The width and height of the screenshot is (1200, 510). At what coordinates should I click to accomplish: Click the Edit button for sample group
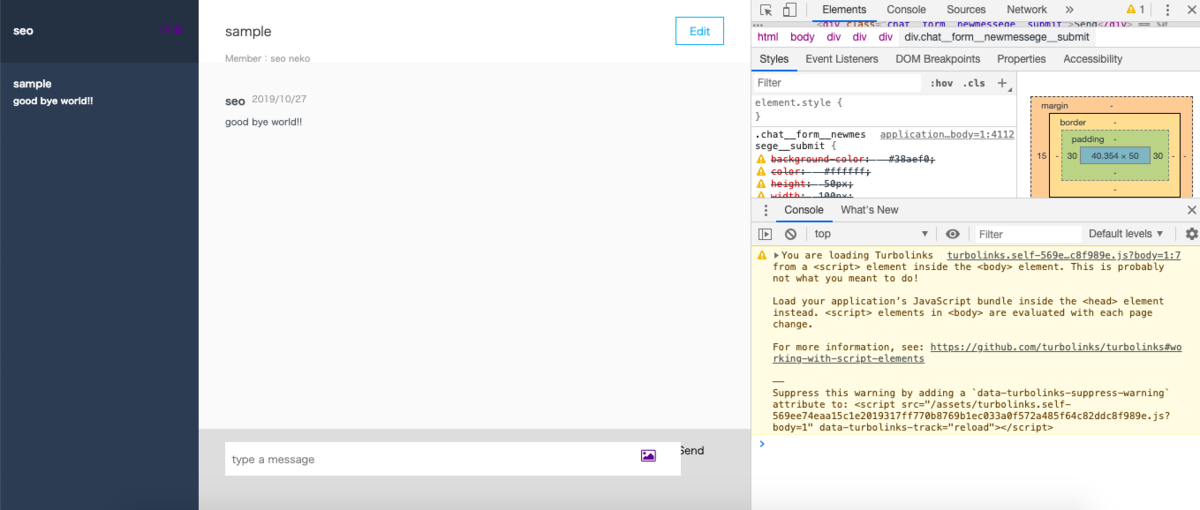click(x=699, y=31)
